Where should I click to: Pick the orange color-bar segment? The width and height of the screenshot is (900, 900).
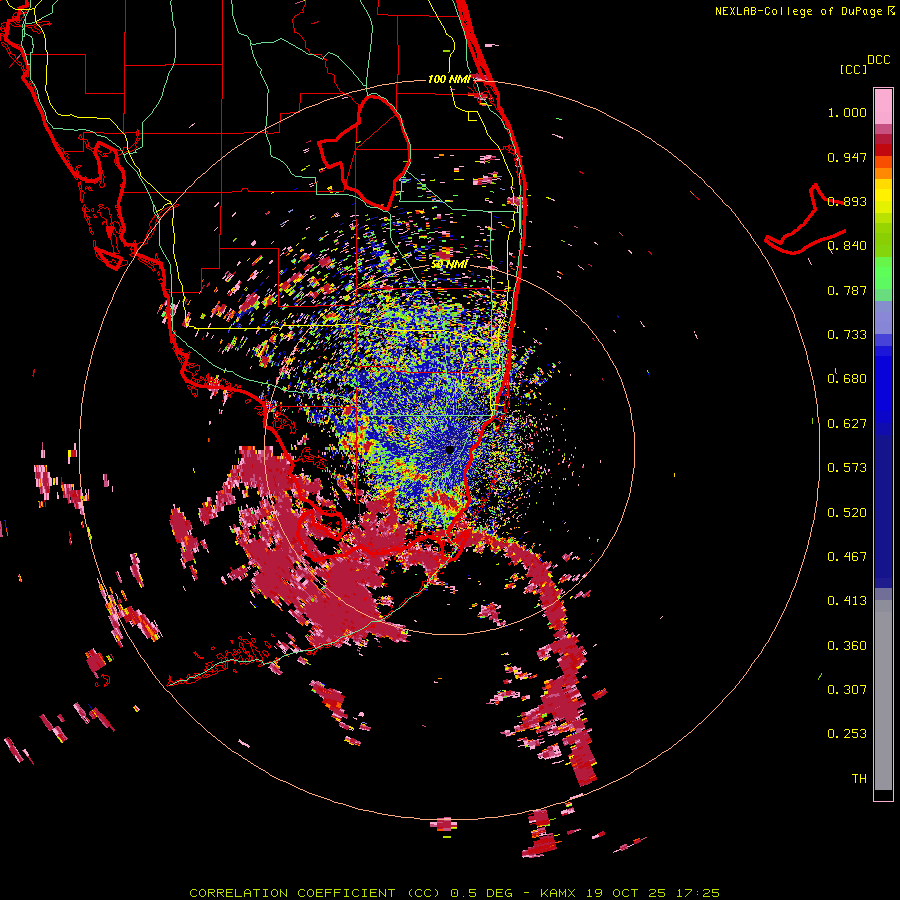[883, 173]
